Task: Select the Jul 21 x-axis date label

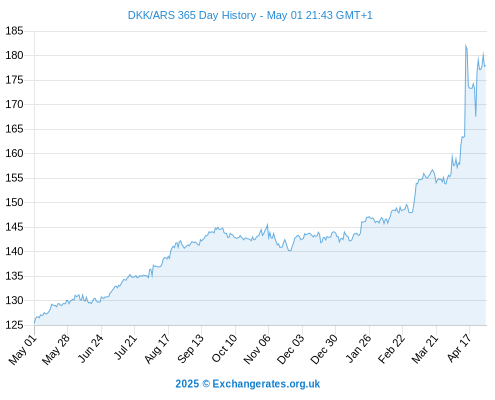Action: tap(125, 347)
